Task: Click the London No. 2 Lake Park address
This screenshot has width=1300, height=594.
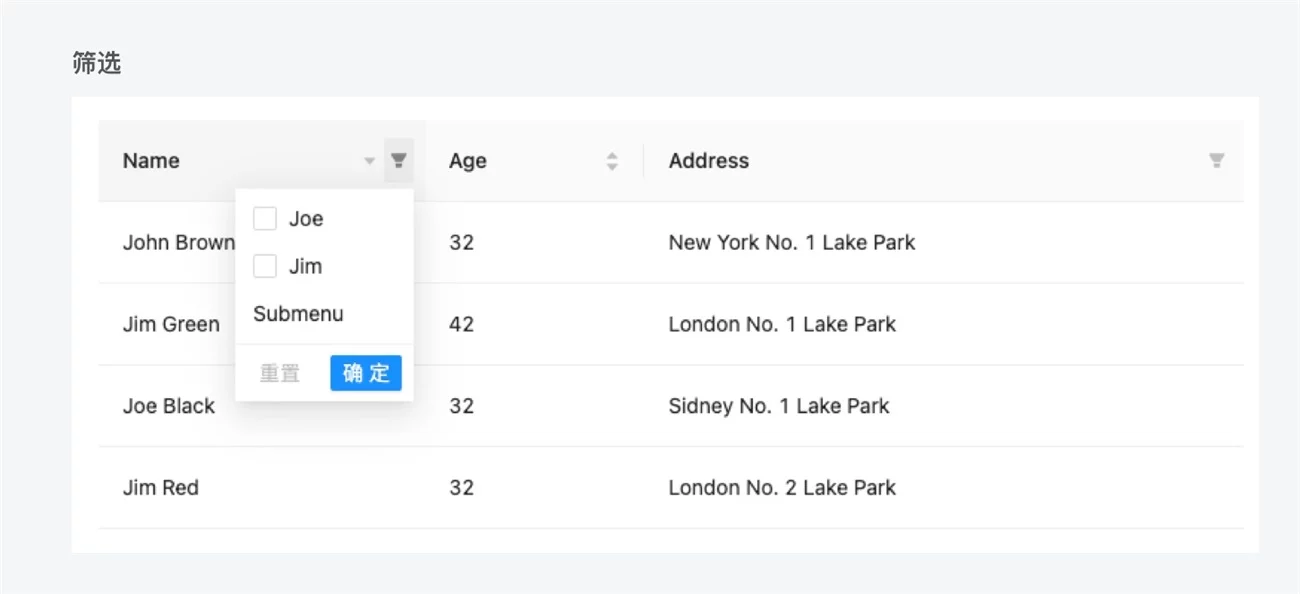Action: pos(782,488)
